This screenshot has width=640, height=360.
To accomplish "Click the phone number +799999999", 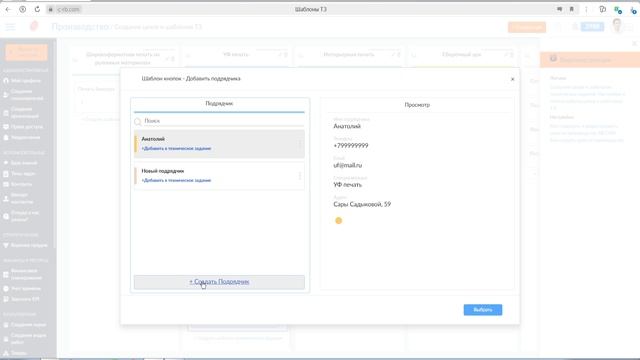I will click(351, 146).
